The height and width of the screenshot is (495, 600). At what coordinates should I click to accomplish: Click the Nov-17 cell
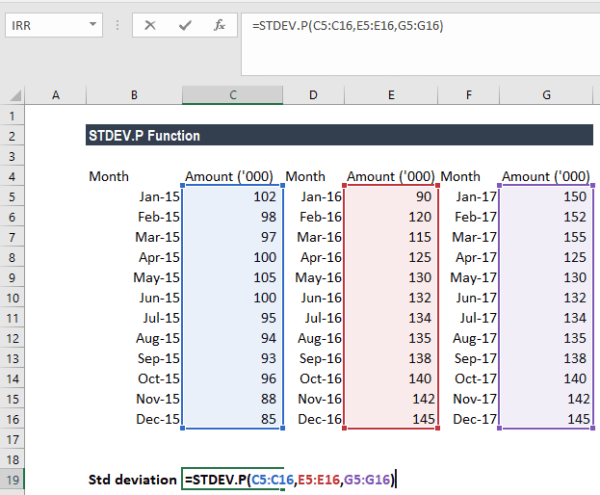pyautogui.click(x=469, y=399)
